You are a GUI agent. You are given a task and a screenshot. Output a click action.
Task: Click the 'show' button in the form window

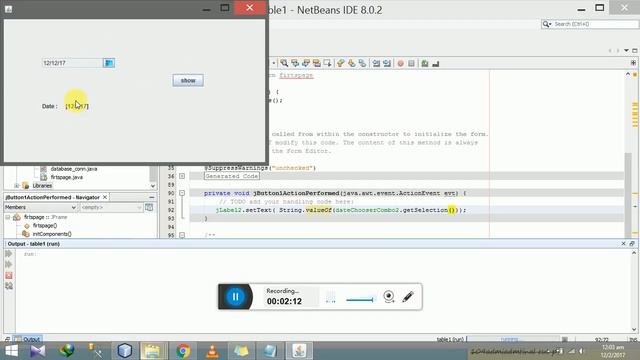pos(188,80)
